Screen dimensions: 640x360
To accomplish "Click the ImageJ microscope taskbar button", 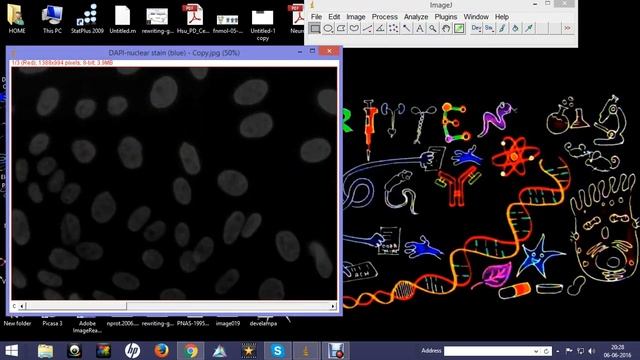I will 307,351.
